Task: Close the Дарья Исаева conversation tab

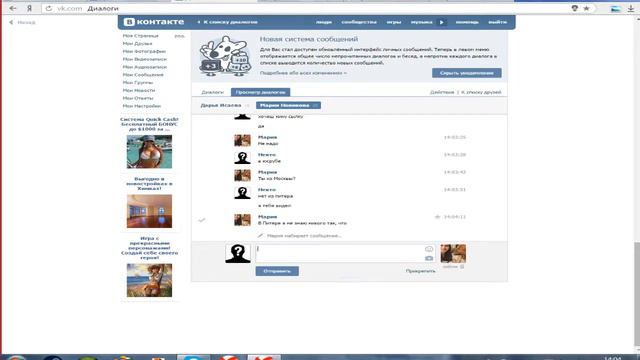Action: click(247, 106)
